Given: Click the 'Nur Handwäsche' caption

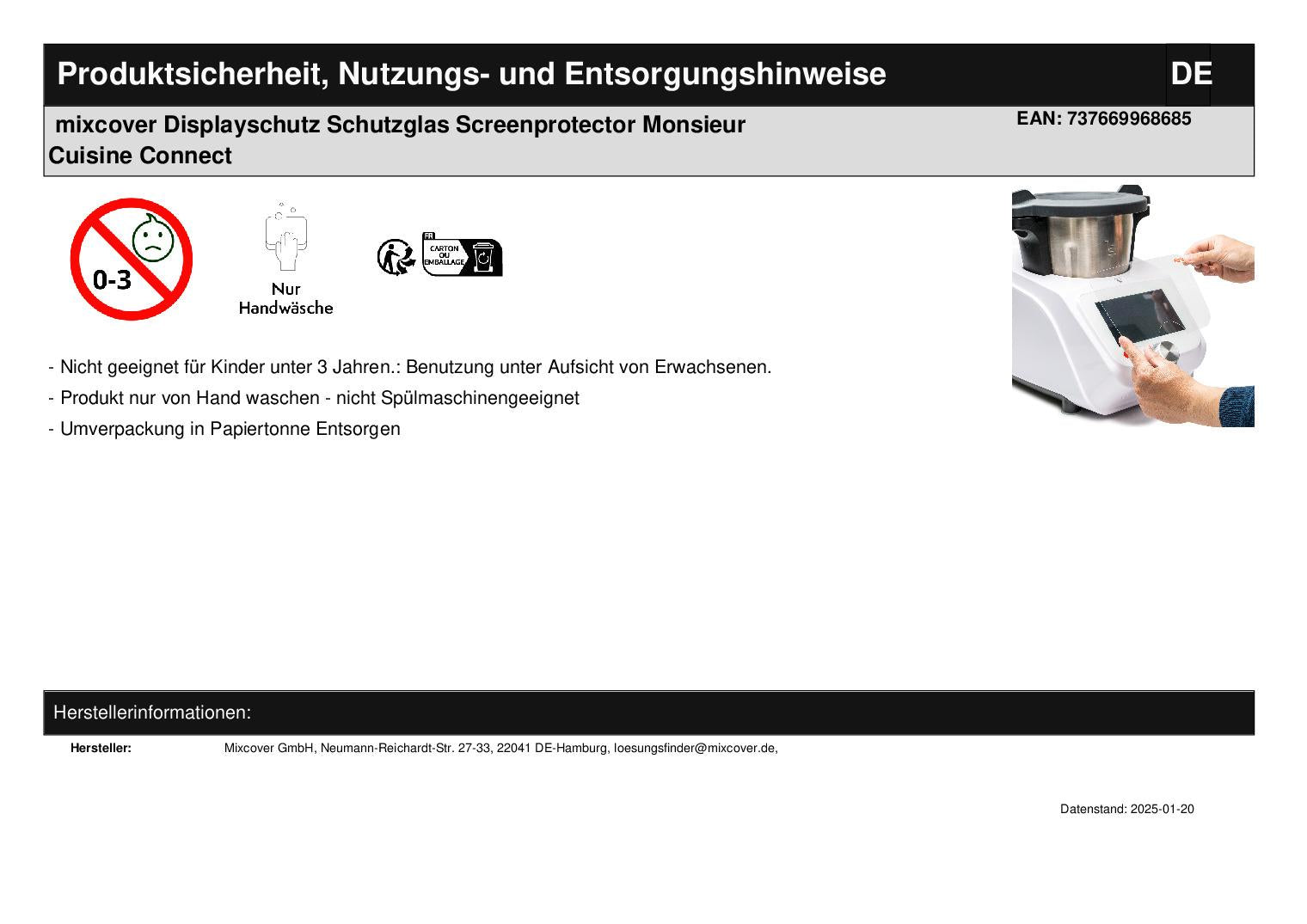Looking at the screenshot, I should [x=285, y=298].
